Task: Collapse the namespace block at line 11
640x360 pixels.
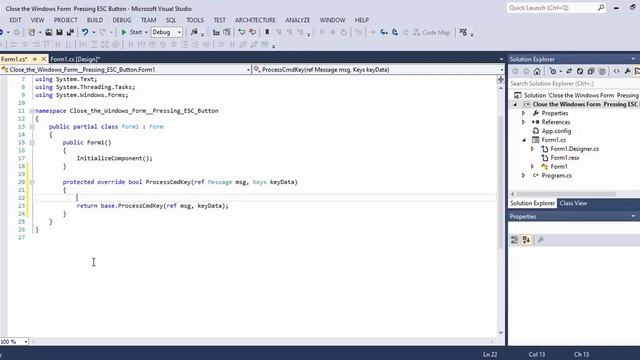Action: (x=32, y=111)
